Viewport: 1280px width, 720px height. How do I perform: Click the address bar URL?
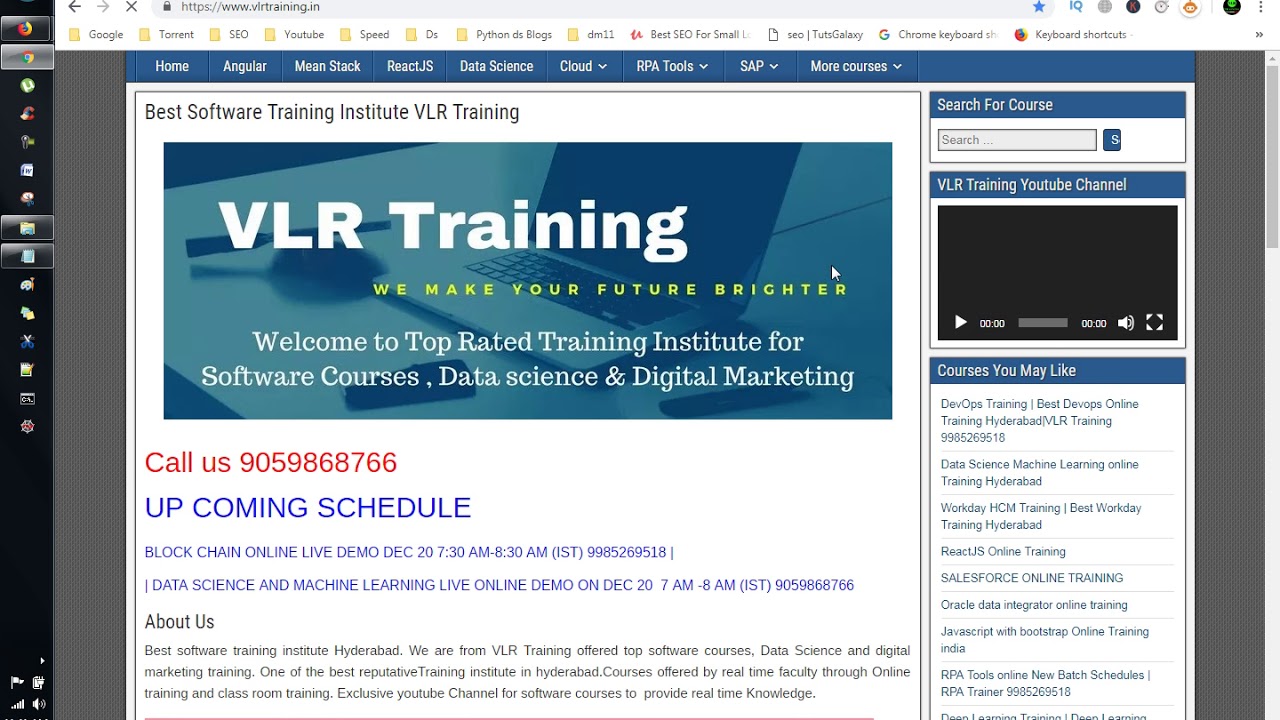[x=250, y=7]
